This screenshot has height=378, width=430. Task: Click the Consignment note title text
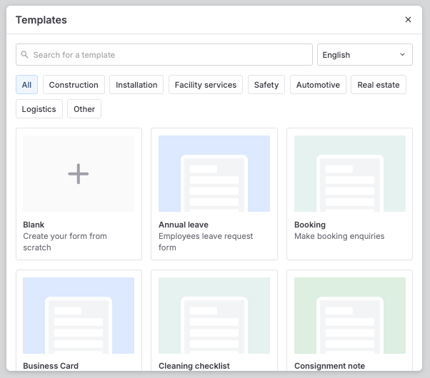(329, 366)
